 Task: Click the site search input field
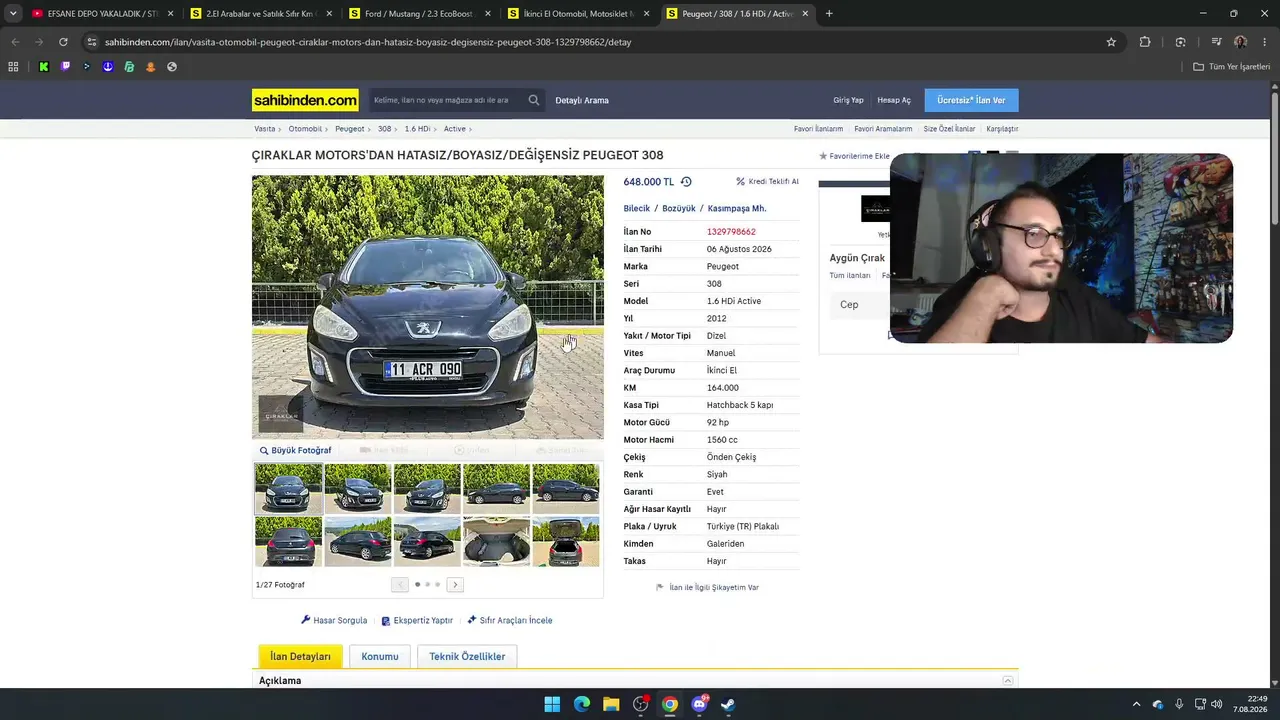pos(446,100)
